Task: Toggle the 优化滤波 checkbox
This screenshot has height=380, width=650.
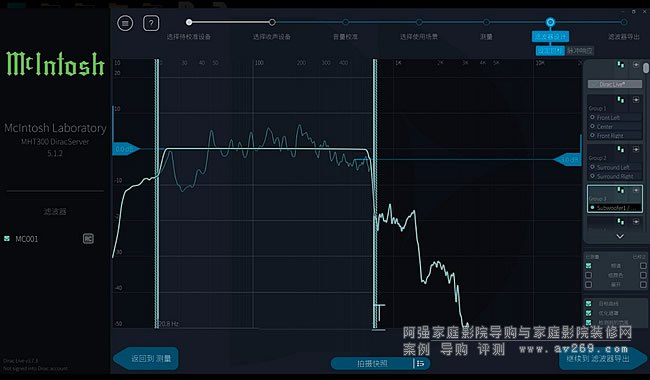Action: [x=589, y=313]
